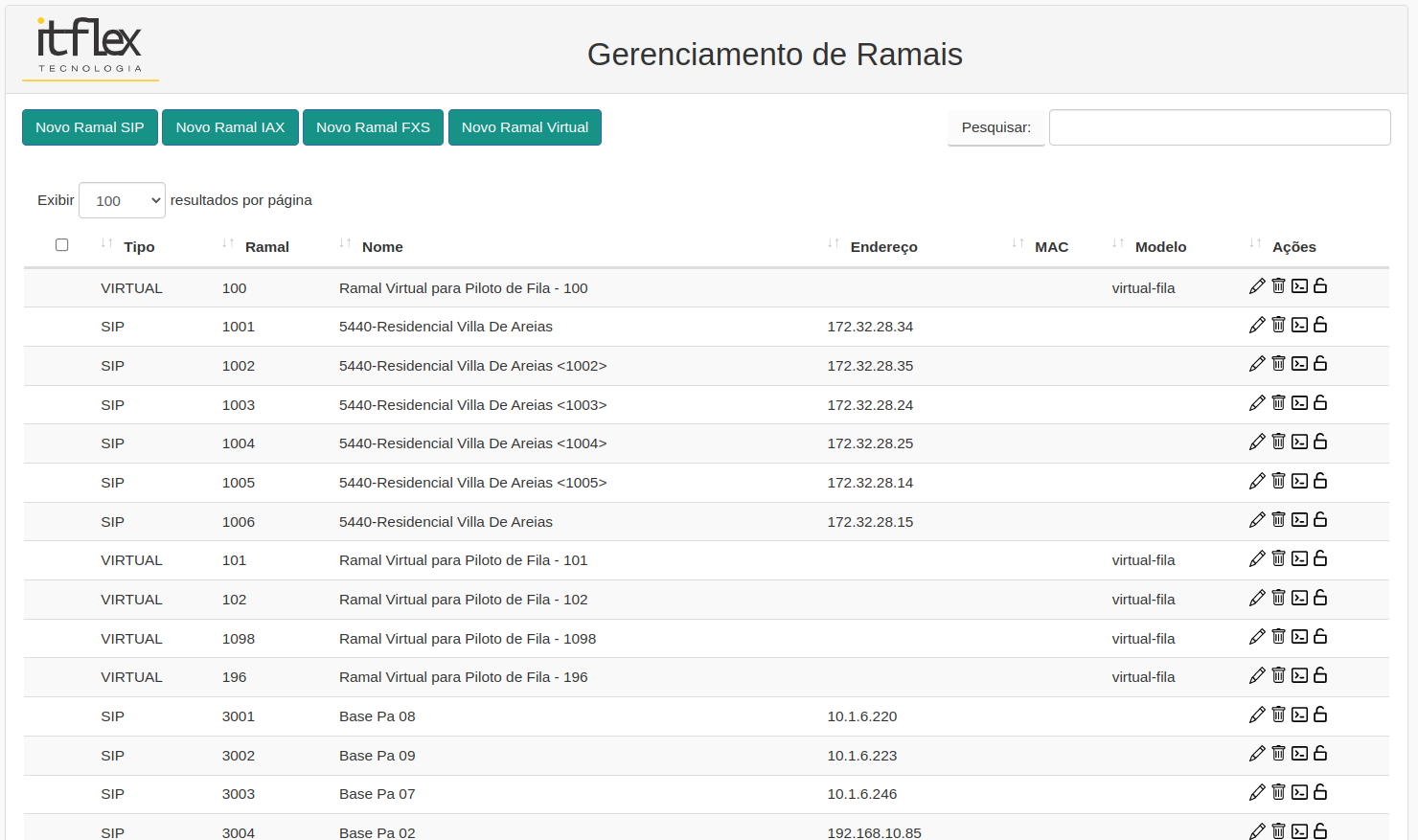Delete extension 3003 using trash icon
The height and width of the screenshot is (840, 1418).
click(1278, 792)
